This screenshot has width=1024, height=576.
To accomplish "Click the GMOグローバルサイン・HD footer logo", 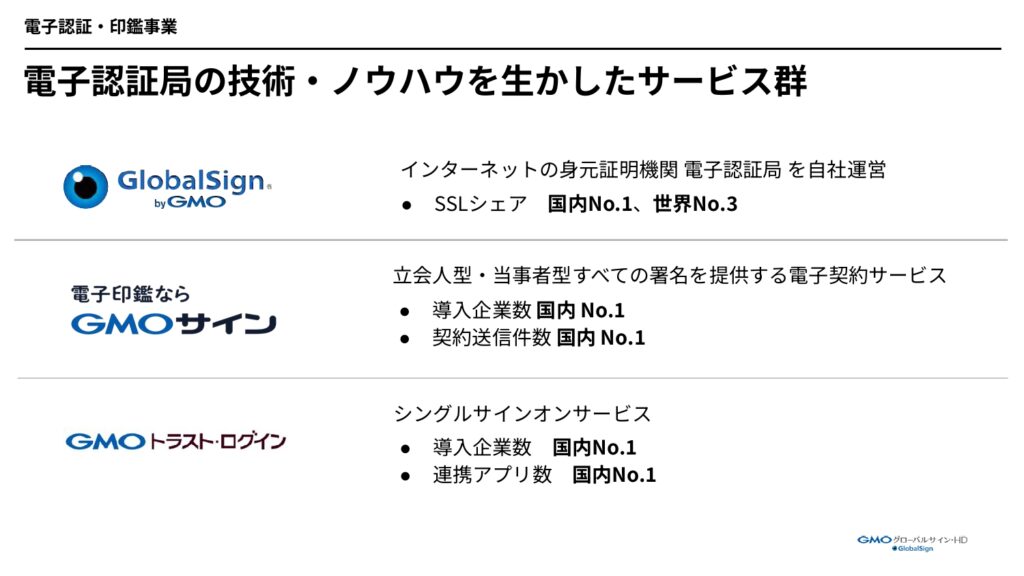I will click(912, 540).
